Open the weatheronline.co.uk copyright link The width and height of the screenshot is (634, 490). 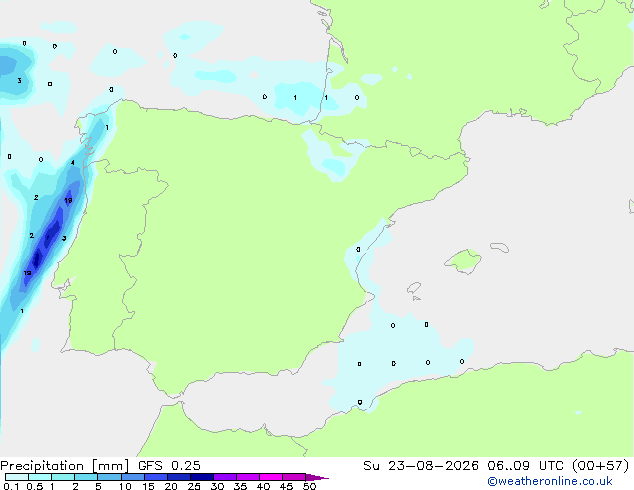tap(550, 481)
